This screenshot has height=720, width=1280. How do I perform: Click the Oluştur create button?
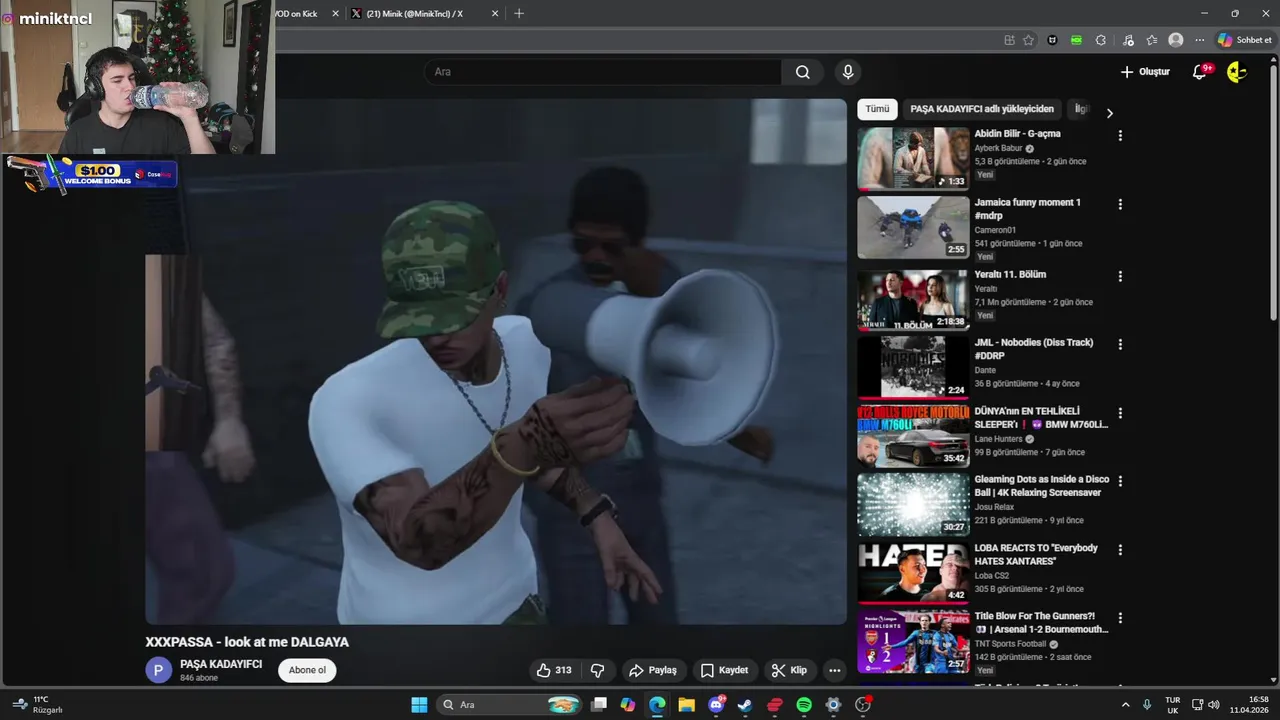point(1144,72)
